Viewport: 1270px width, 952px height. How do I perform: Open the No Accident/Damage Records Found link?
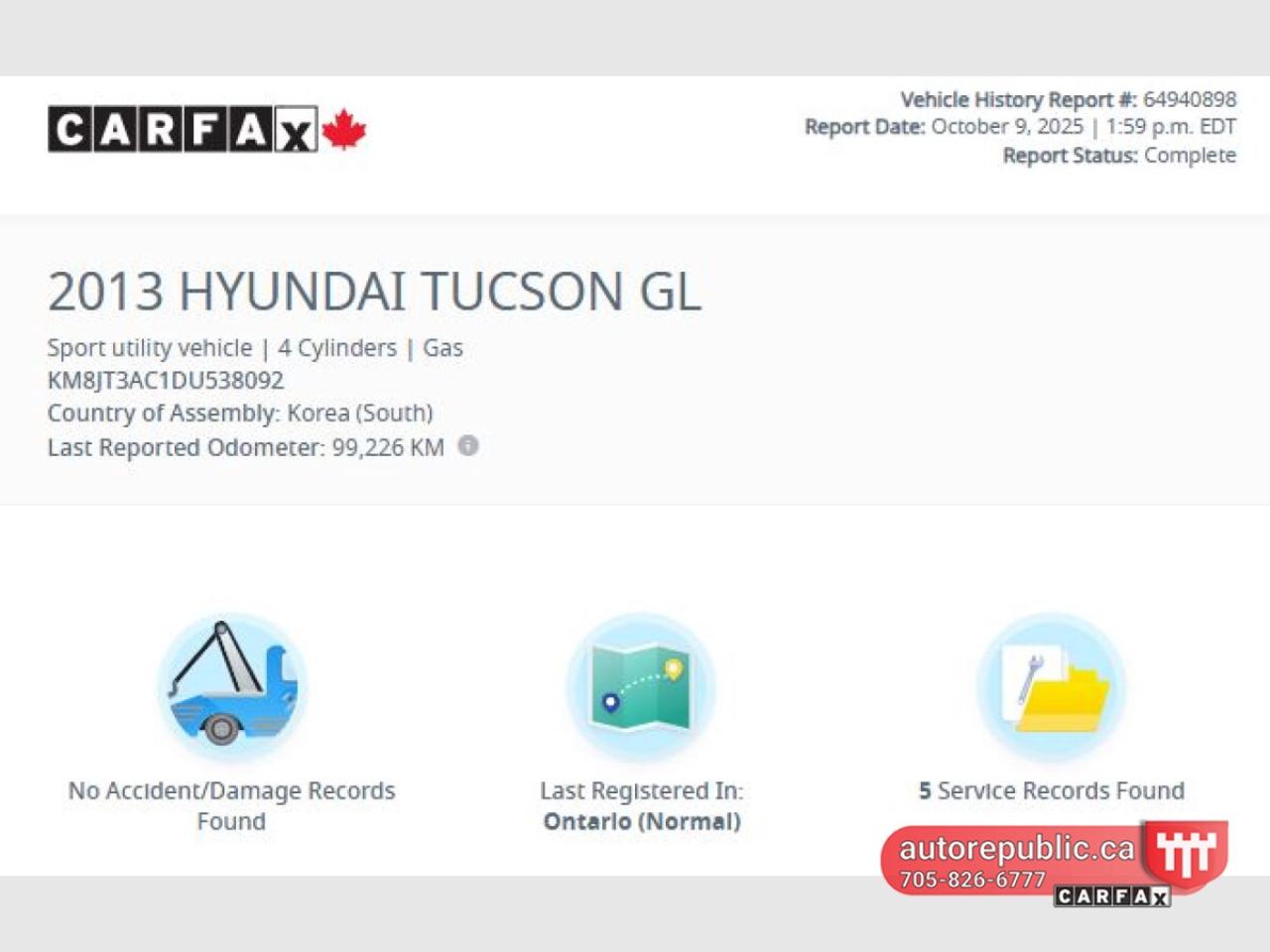pyautogui.click(x=231, y=805)
